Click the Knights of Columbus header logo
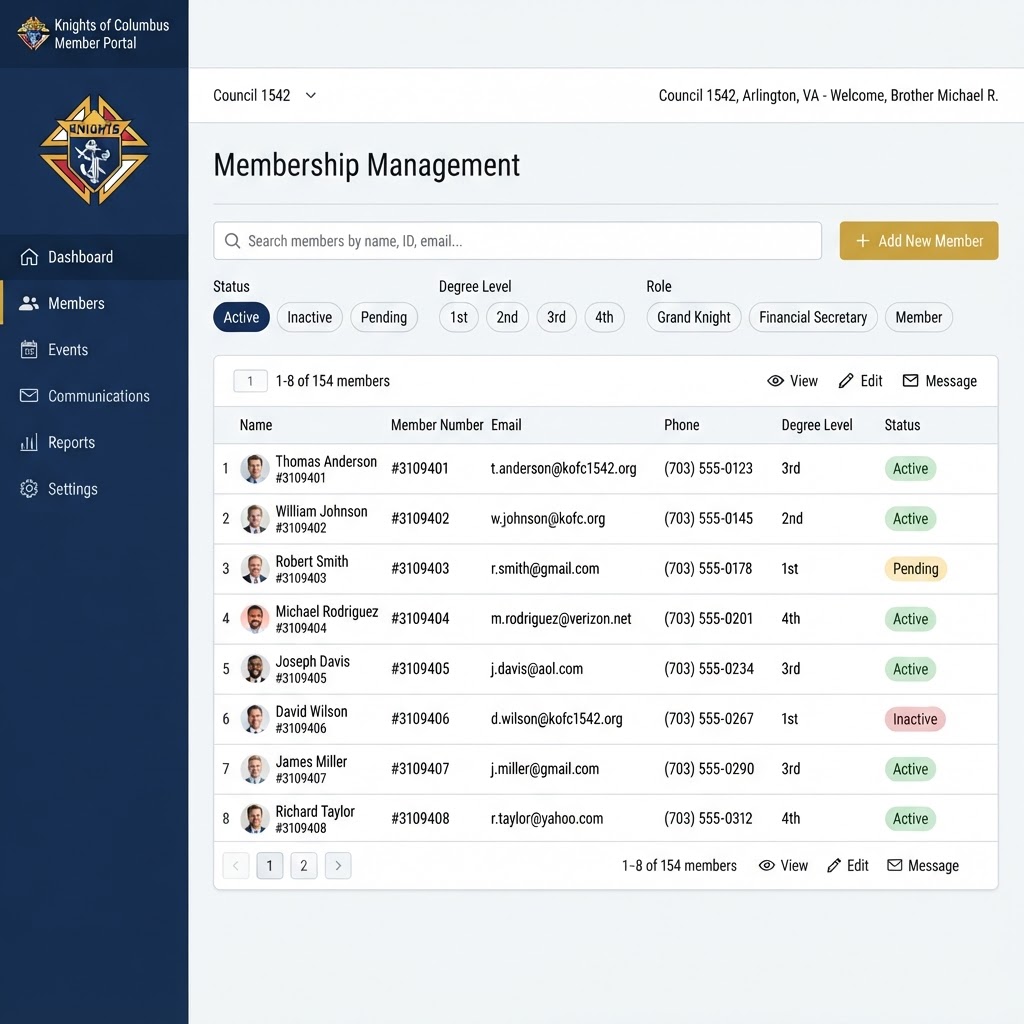This screenshot has width=1024, height=1024. click(x=33, y=33)
